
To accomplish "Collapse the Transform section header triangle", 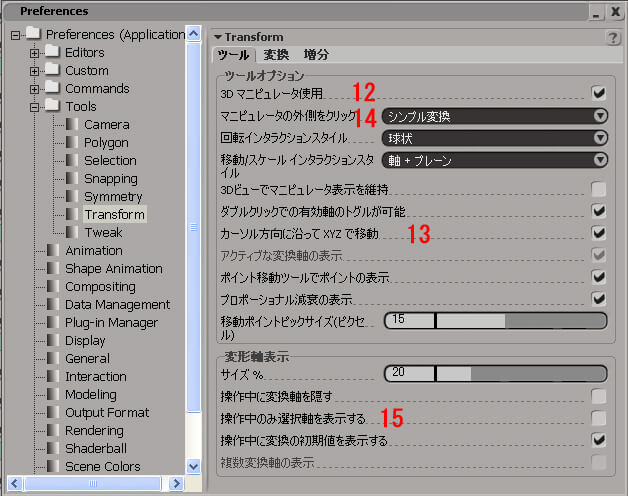I will 218,37.
